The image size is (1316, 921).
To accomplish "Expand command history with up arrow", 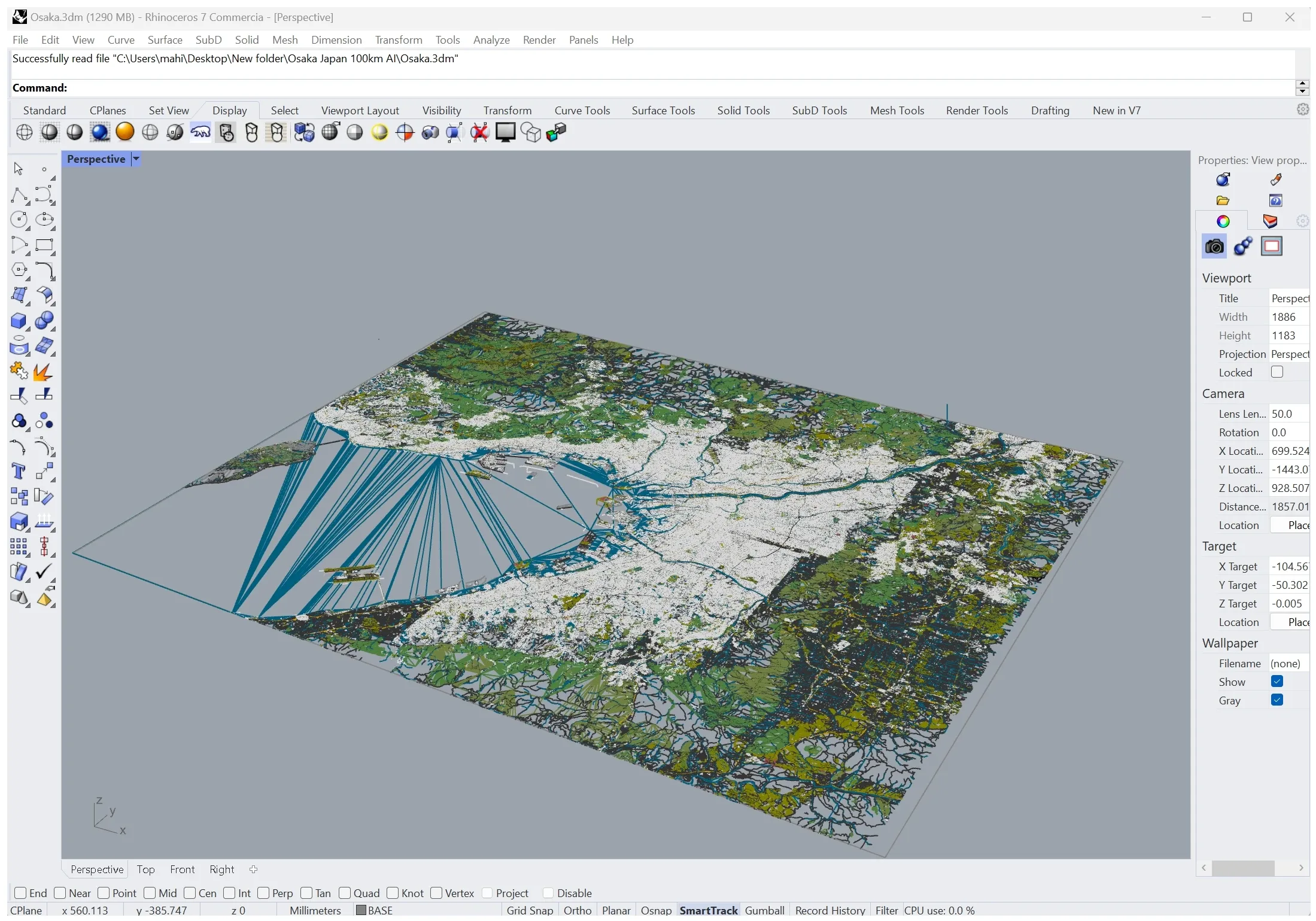I will 1303,84.
